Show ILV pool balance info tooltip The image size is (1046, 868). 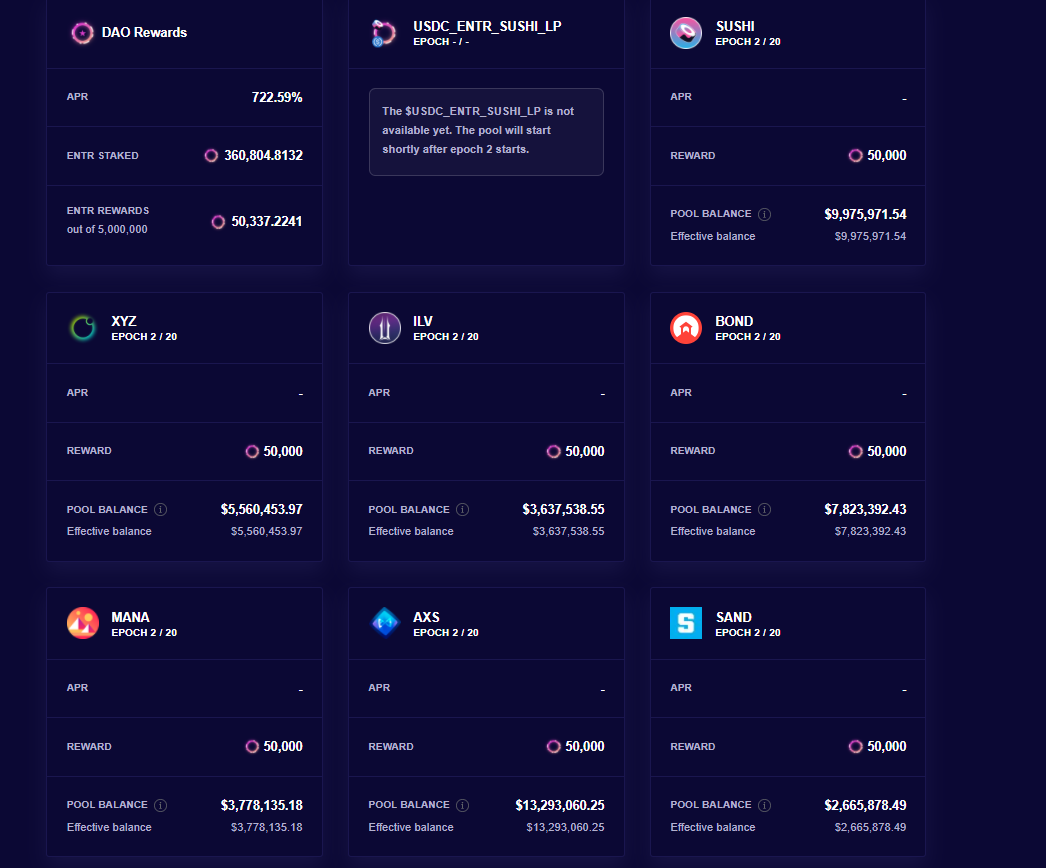(x=463, y=509)
